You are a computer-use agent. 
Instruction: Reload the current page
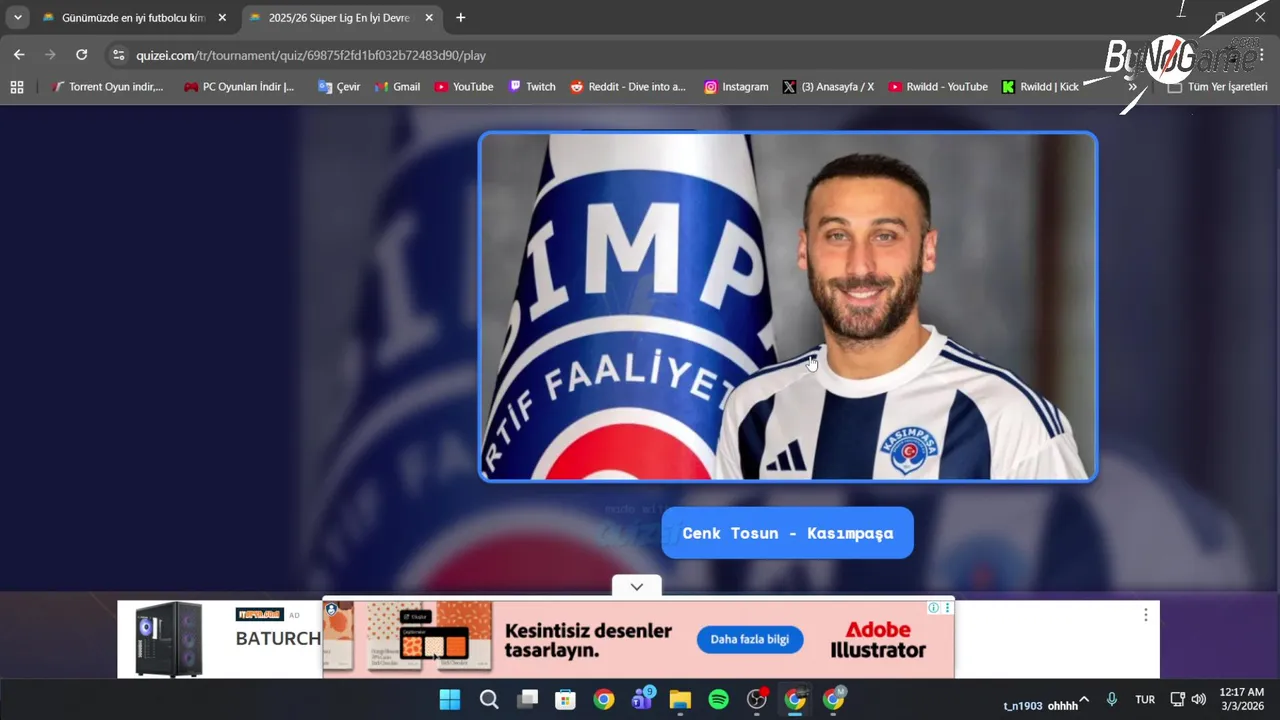(82, 55)
